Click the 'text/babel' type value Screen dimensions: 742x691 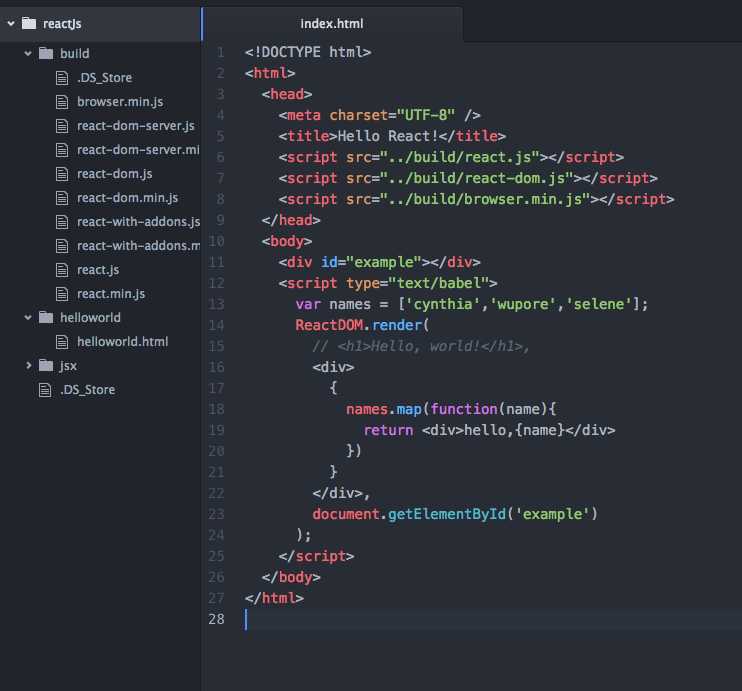439,283
